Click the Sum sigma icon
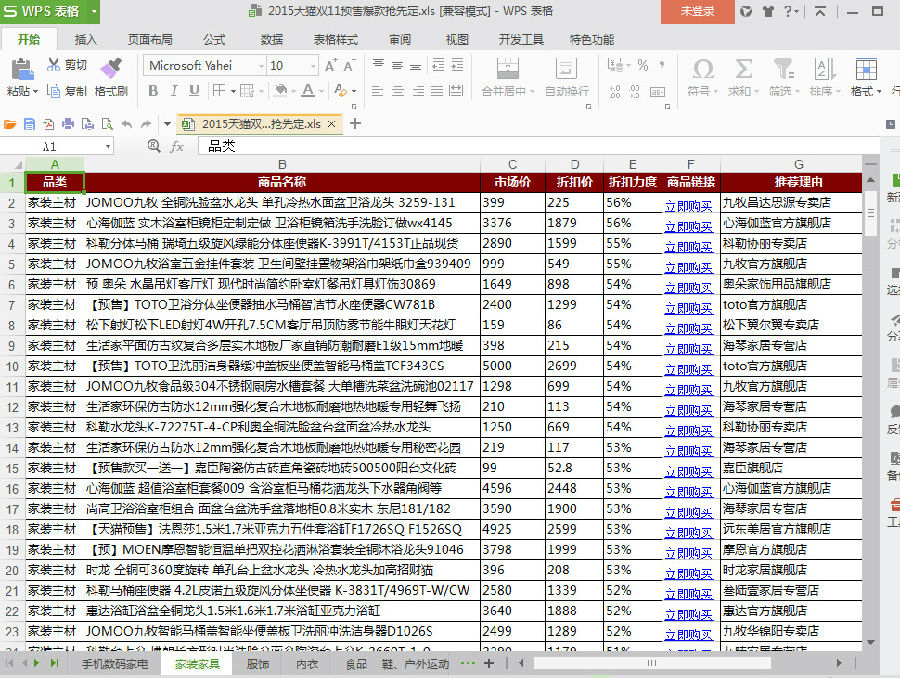 743,69
